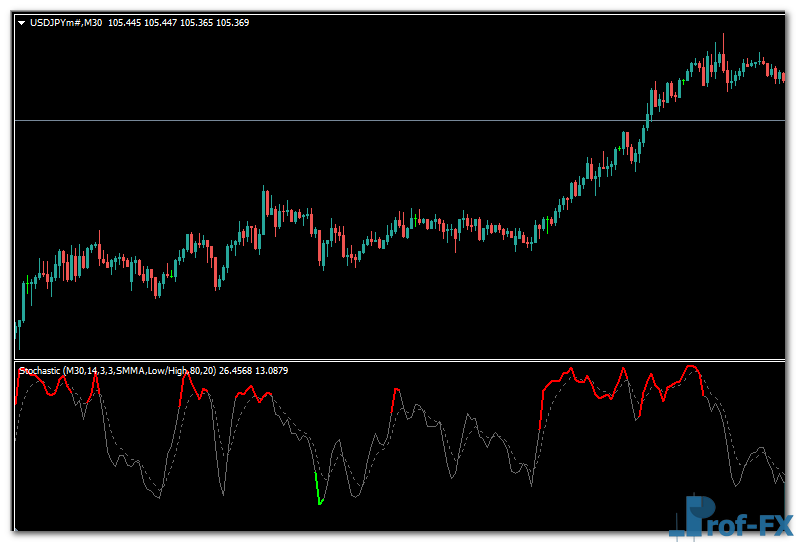
Task: Select the green oversold Stochastic segment
Action: (318, 488)
